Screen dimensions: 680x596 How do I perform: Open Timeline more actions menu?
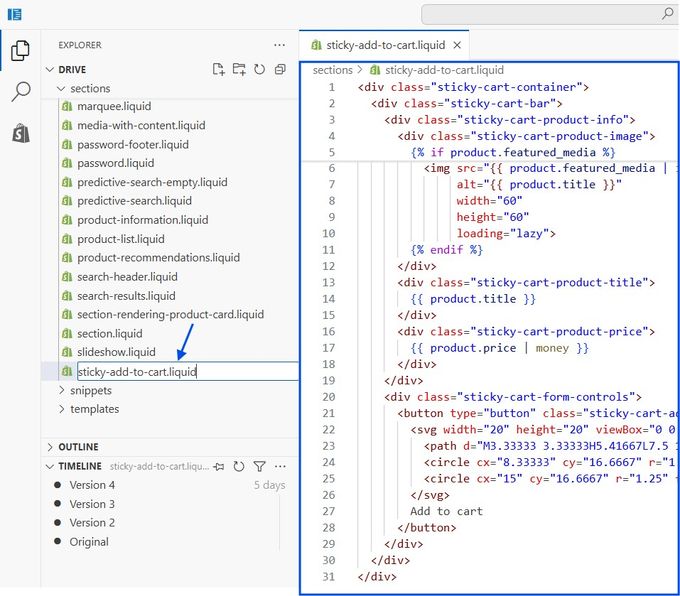[280, 466]
